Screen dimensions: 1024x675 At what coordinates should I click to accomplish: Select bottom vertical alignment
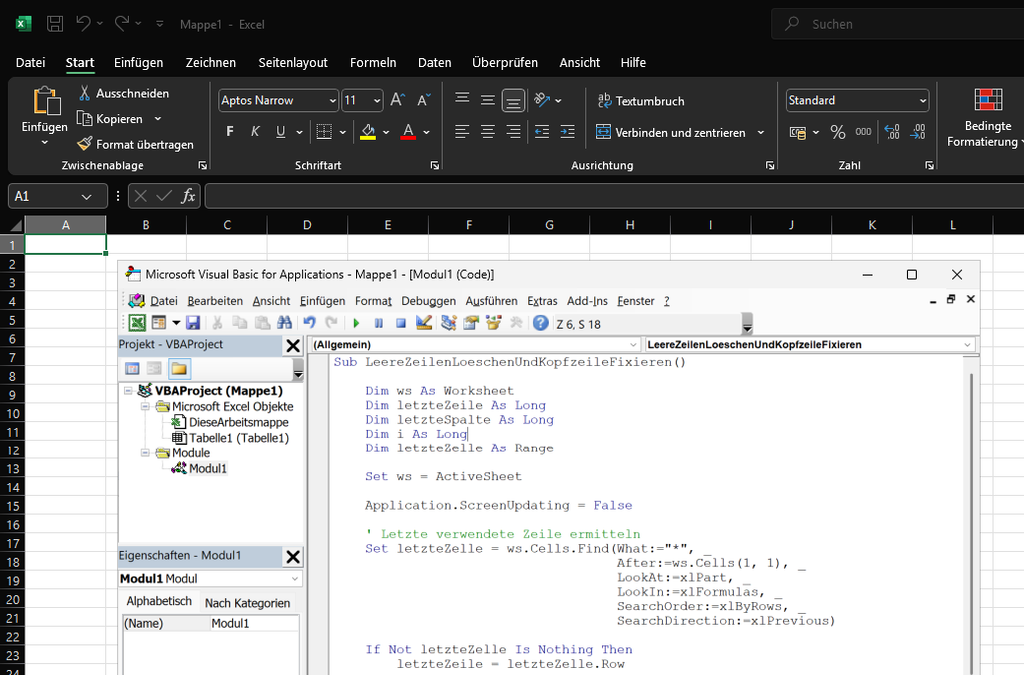coord(513,101)
